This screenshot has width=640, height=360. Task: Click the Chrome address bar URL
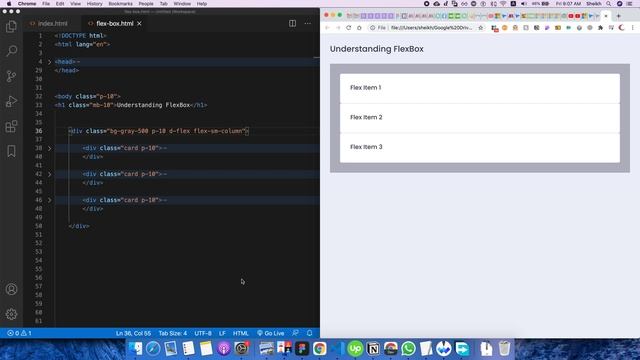coord(431,28)
